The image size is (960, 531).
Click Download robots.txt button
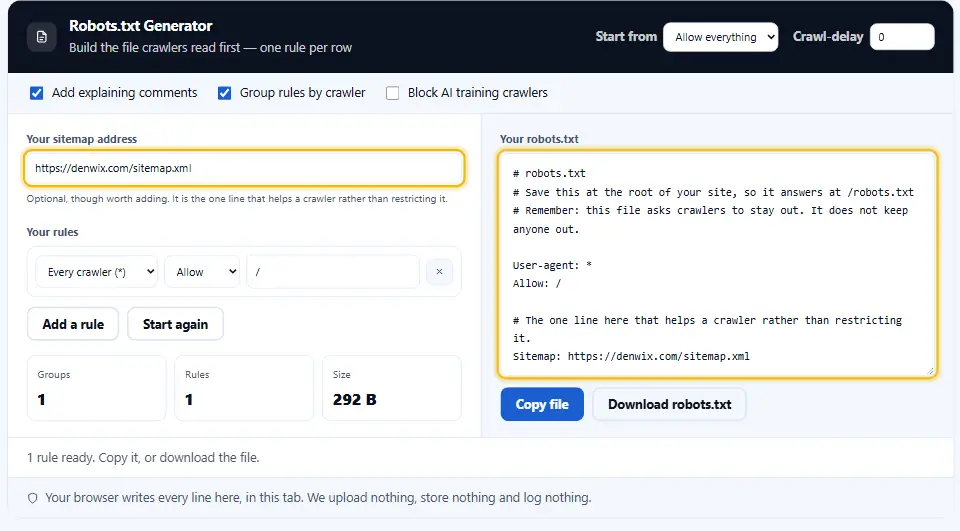[669, 404]
